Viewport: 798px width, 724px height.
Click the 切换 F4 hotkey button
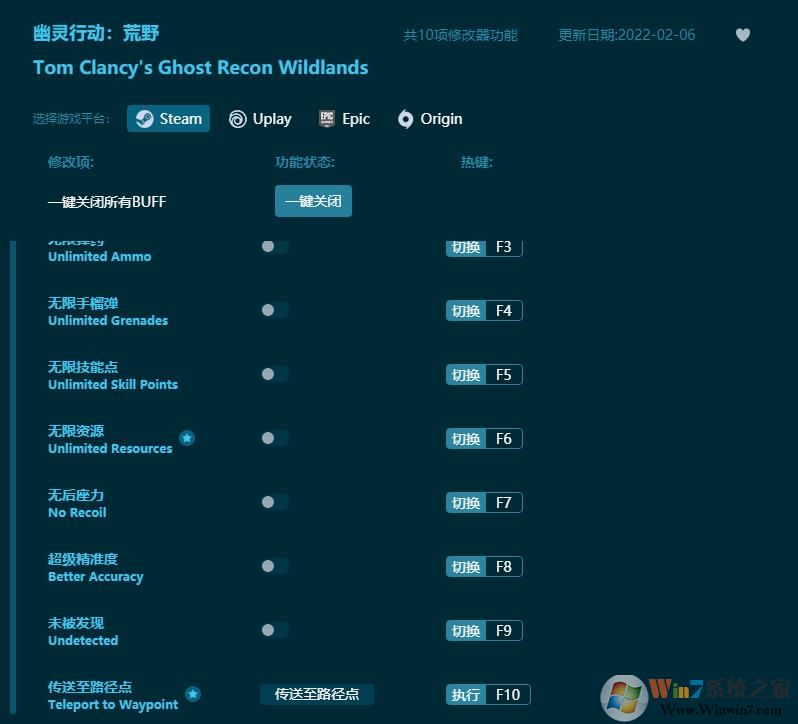[484, 311]
